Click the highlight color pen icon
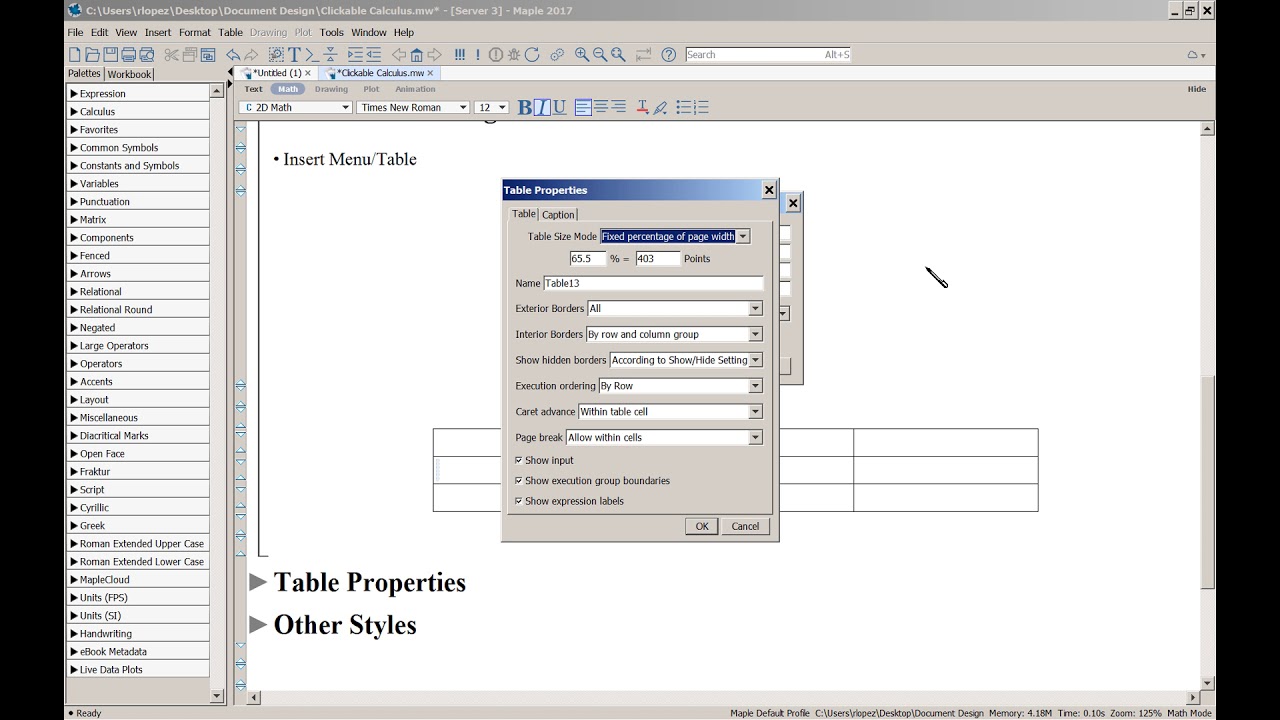Image resolution: width=1280 pixels, height=720 pixels. click(660, 107)
